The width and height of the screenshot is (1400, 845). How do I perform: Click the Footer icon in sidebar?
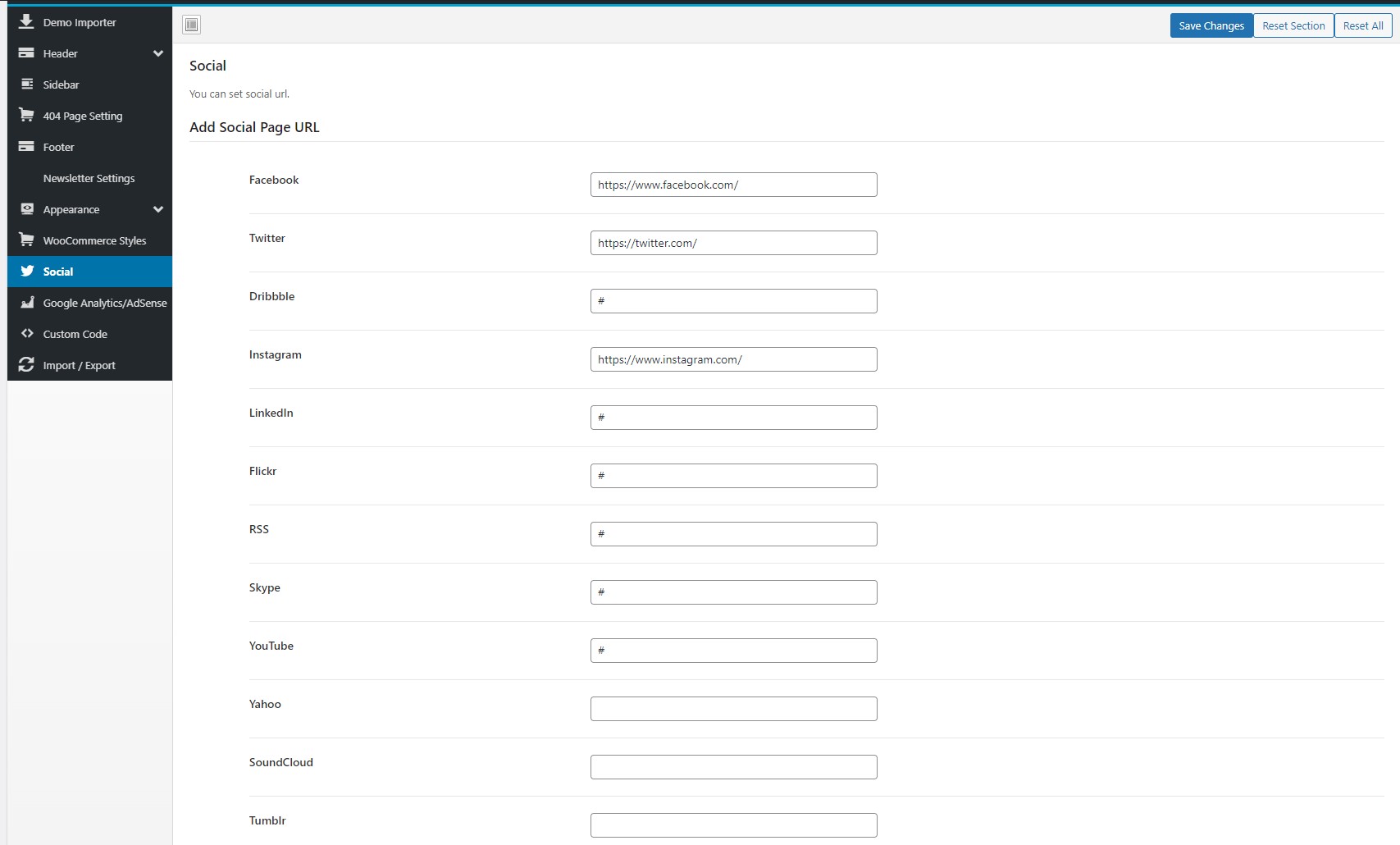click(x=26, y=146)
